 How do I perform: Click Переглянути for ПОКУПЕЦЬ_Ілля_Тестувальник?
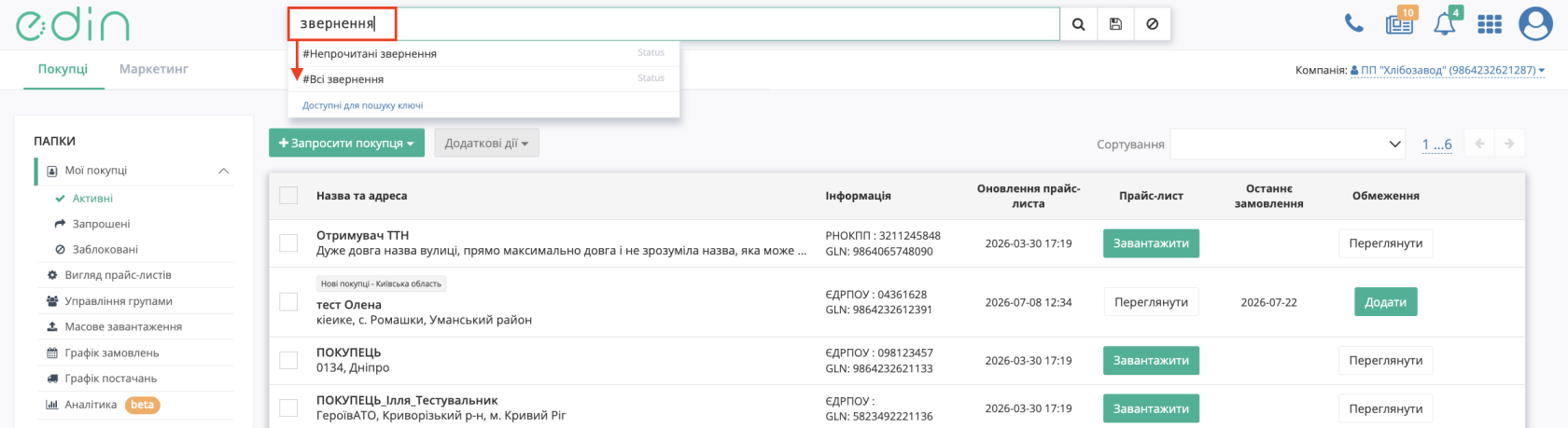1386,408
